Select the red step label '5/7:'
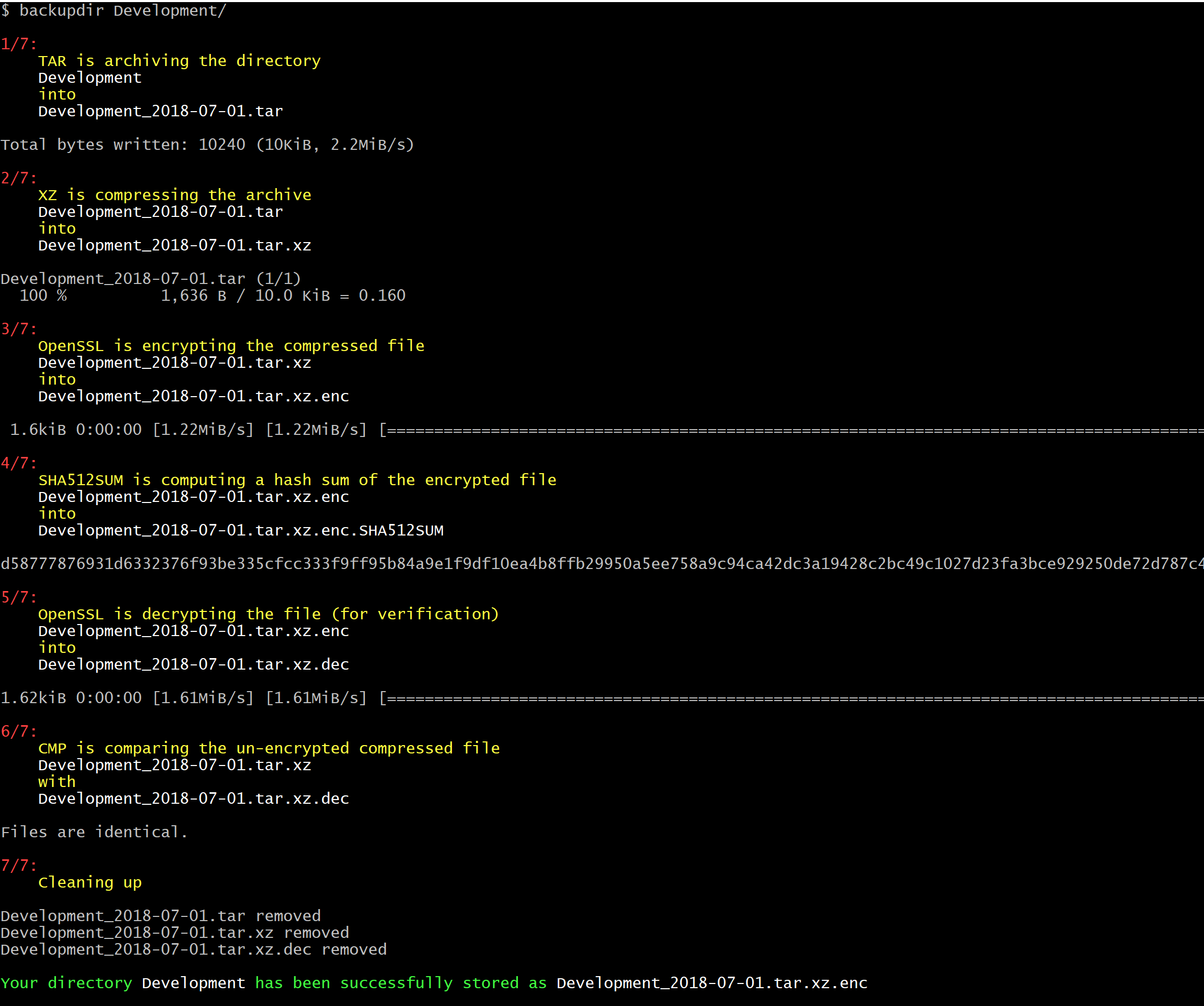1204x1006 pixels. click(x=19, y=598)
